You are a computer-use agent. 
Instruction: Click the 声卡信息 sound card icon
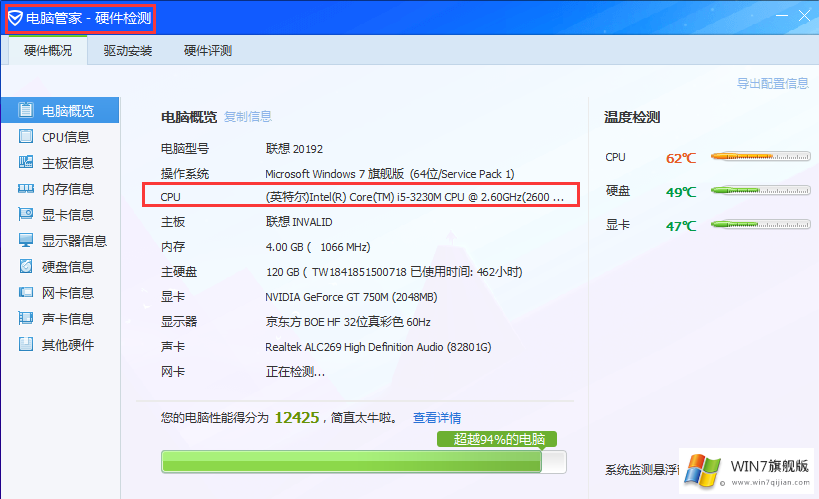coord(26,318)
